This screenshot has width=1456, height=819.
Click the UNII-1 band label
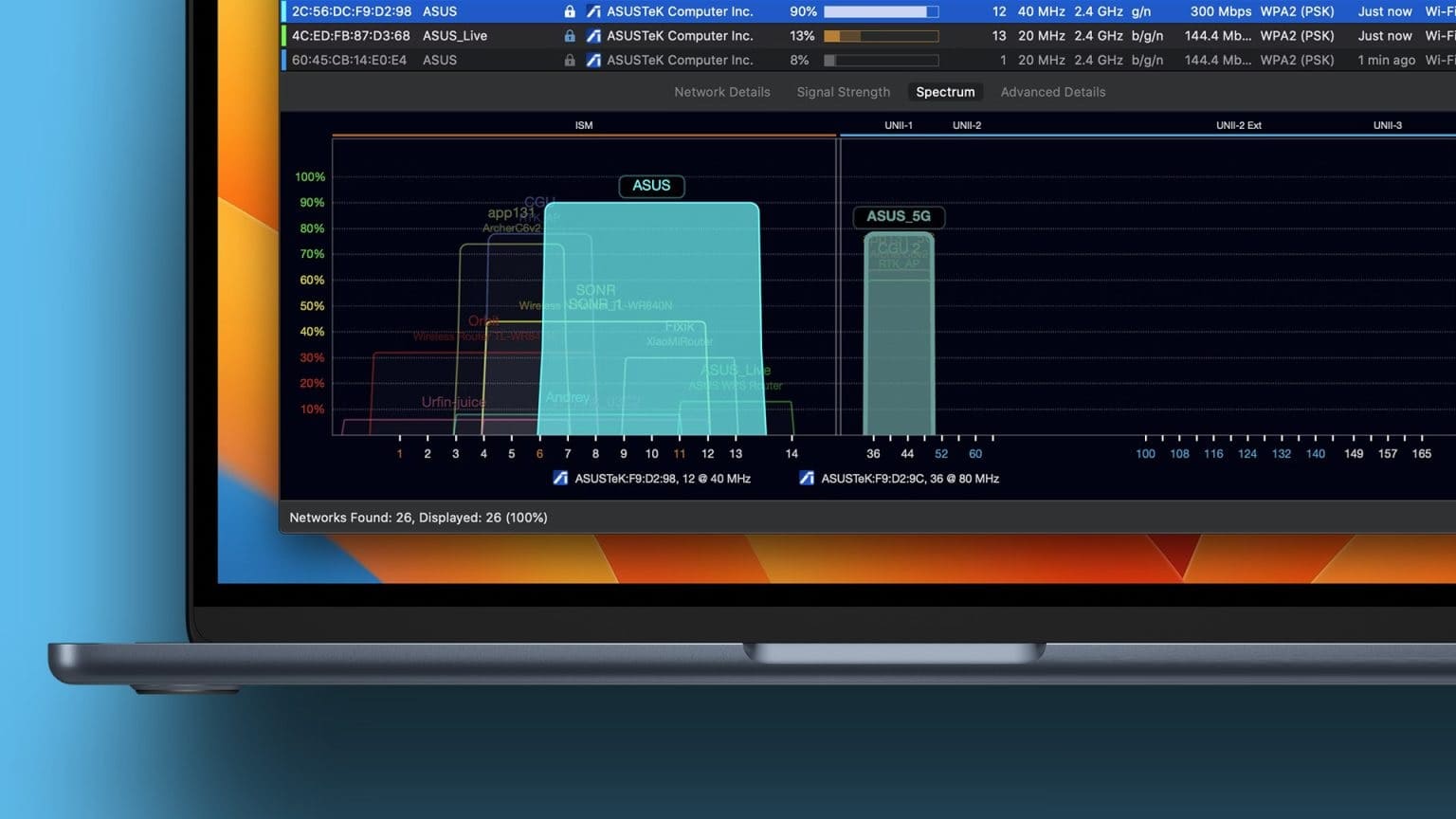pos(899,125)
